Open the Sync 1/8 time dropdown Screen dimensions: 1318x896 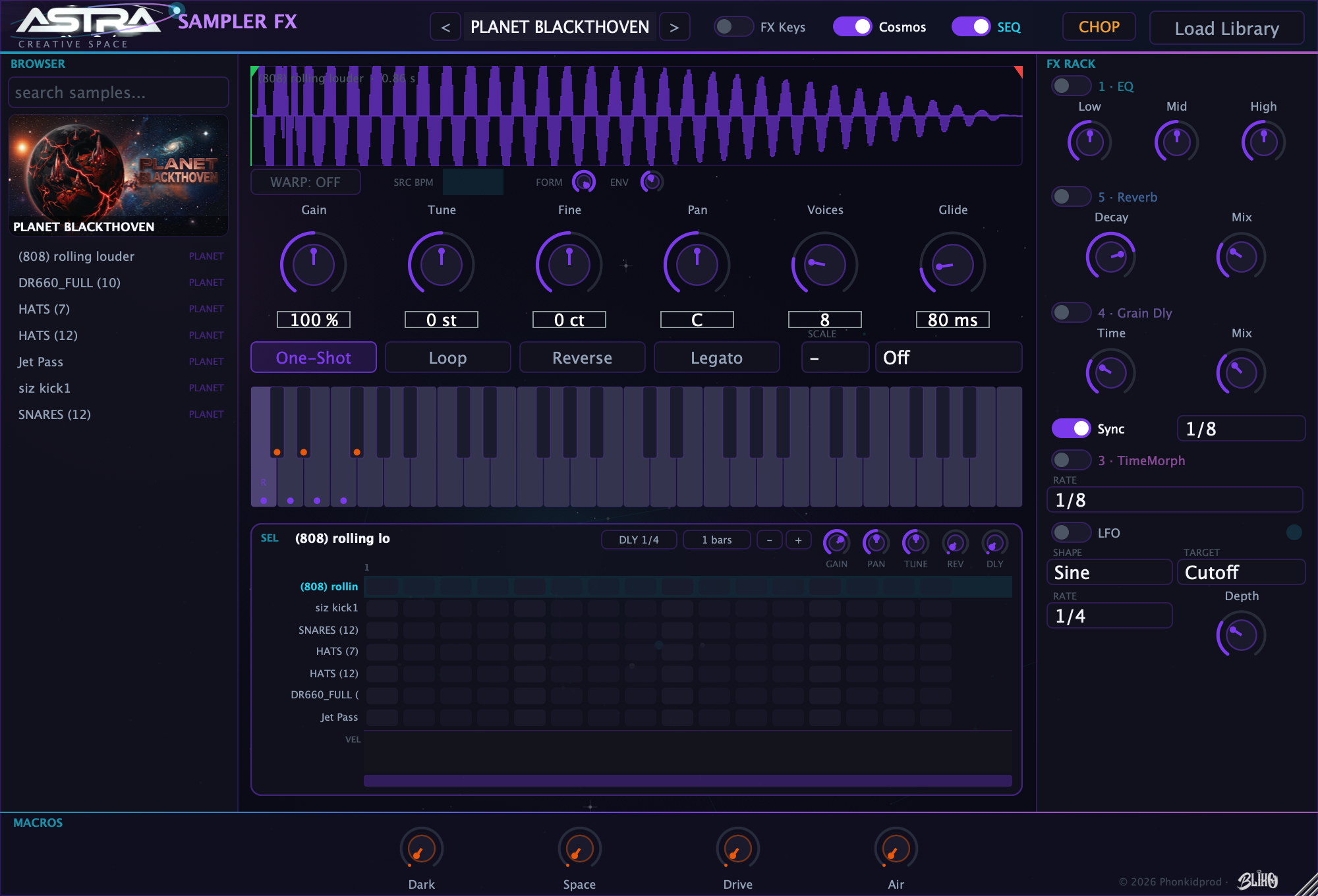[x=1241, y=428]
